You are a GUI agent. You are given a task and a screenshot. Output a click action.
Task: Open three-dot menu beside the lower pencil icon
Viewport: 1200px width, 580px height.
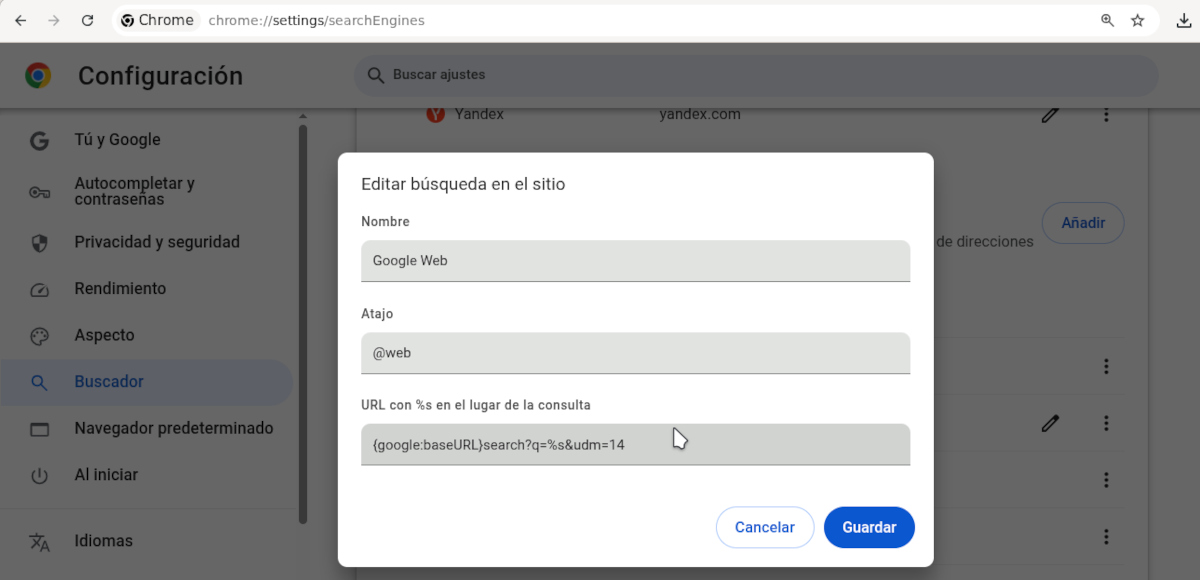1106,424
